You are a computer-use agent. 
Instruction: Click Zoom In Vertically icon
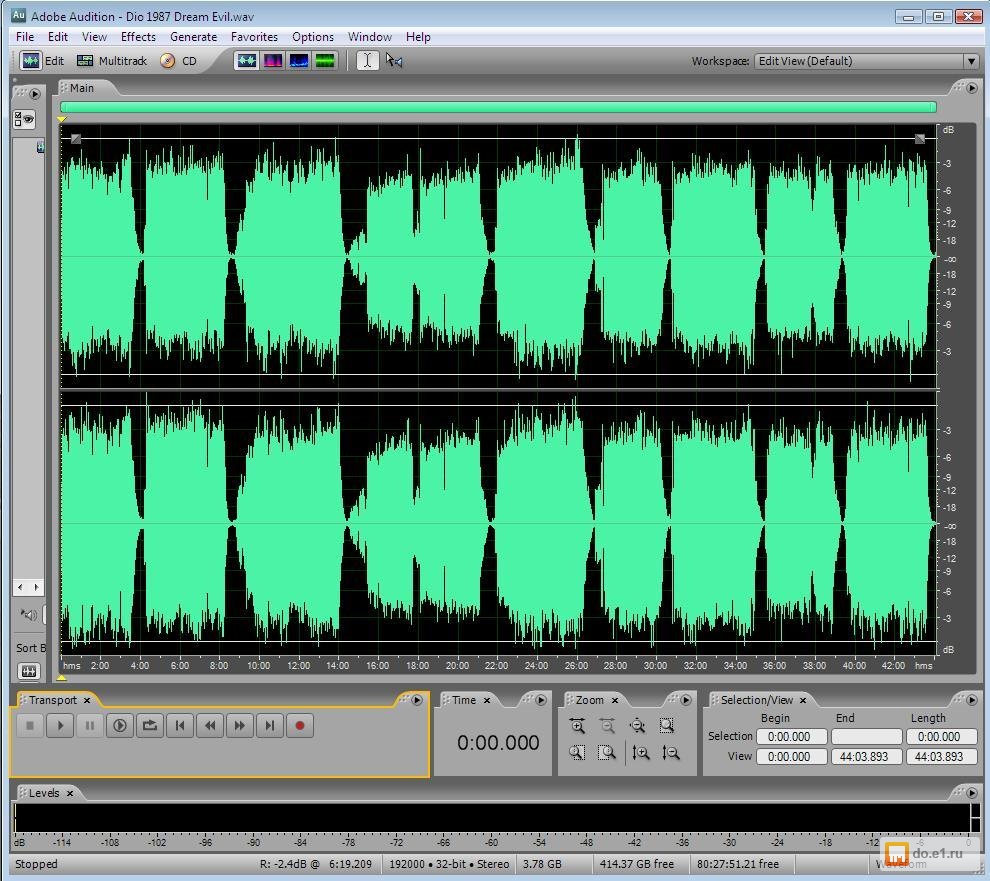(x=641, y=753)
